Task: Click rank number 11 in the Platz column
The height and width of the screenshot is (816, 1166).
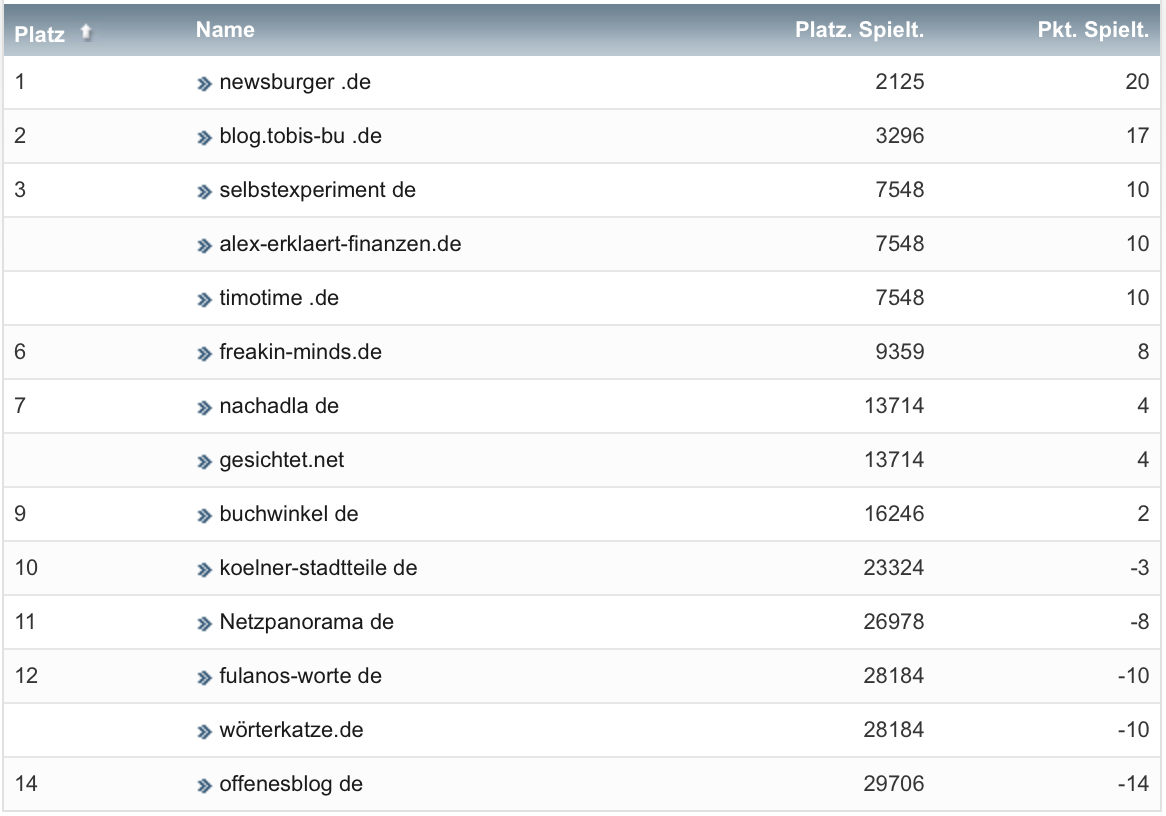Action: 25,622
